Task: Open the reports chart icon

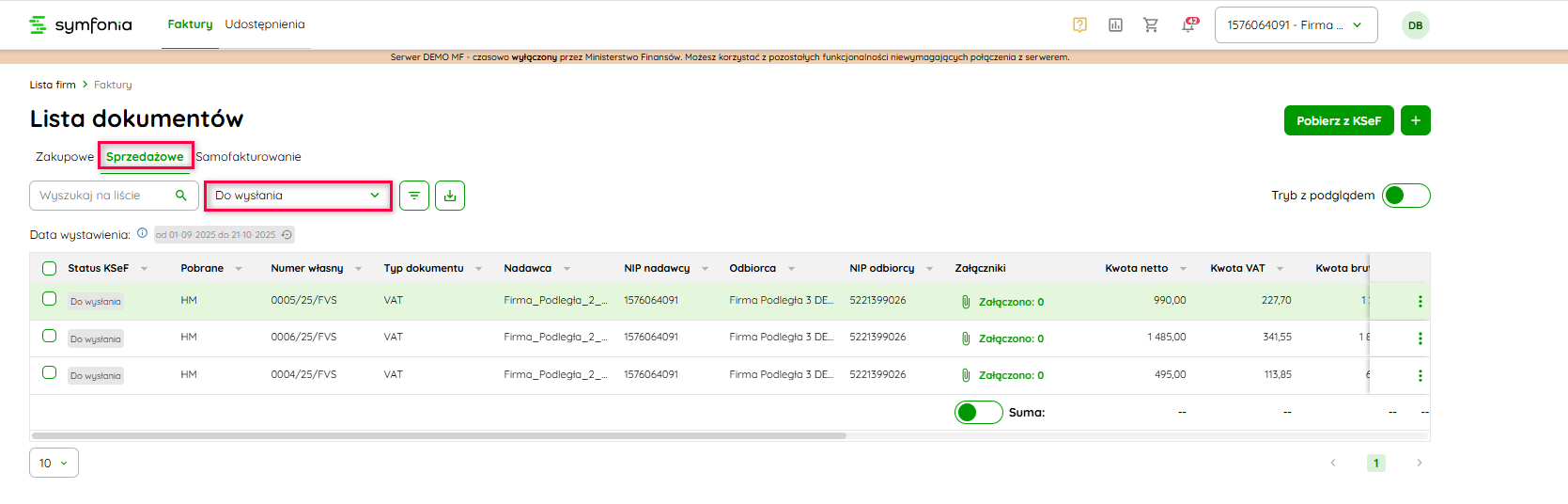Action: pyautogui.click(x=1115, y=25)
